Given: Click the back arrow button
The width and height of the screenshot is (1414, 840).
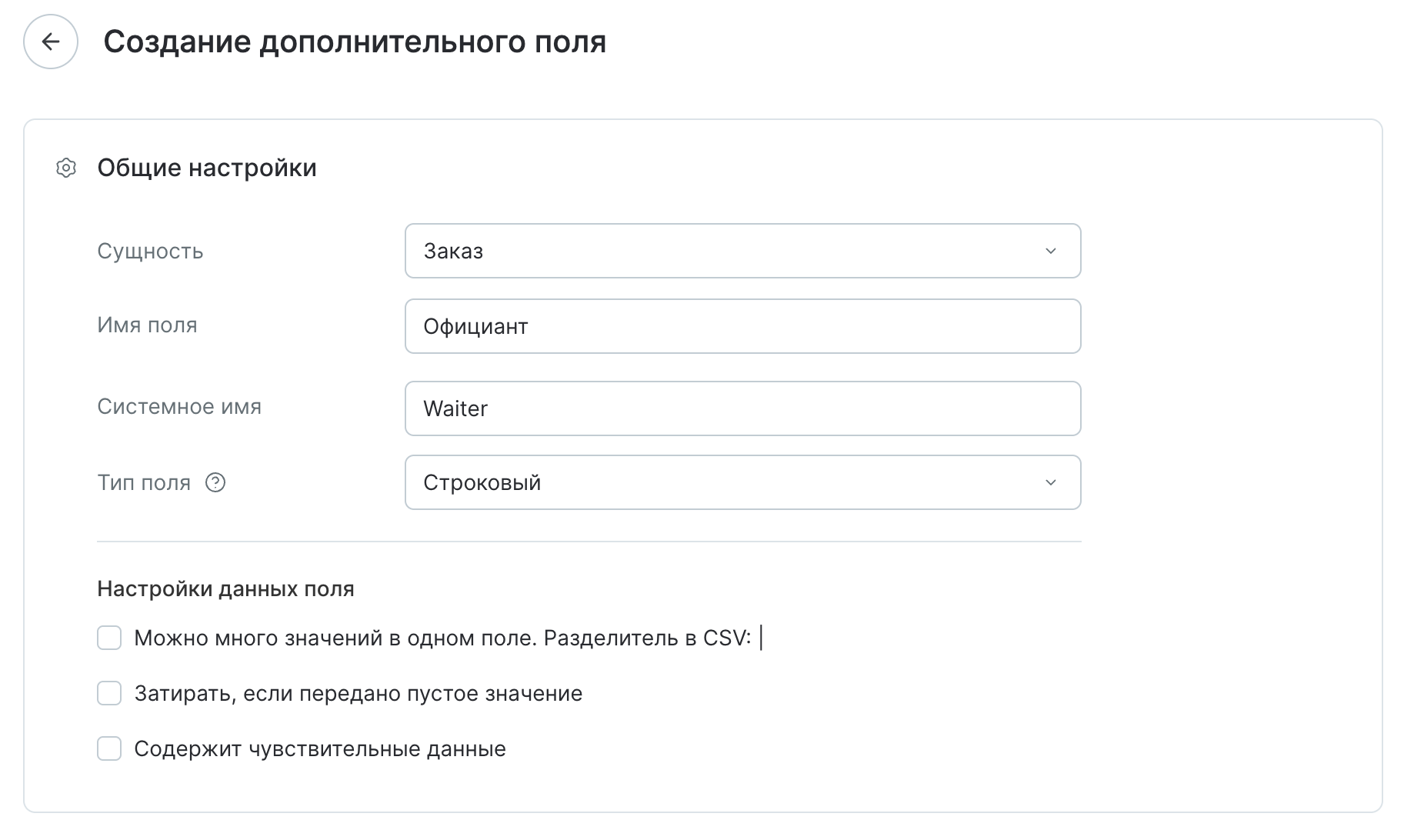Looking at the screenshot, I should pyautogui.click(x=51, y=42).
